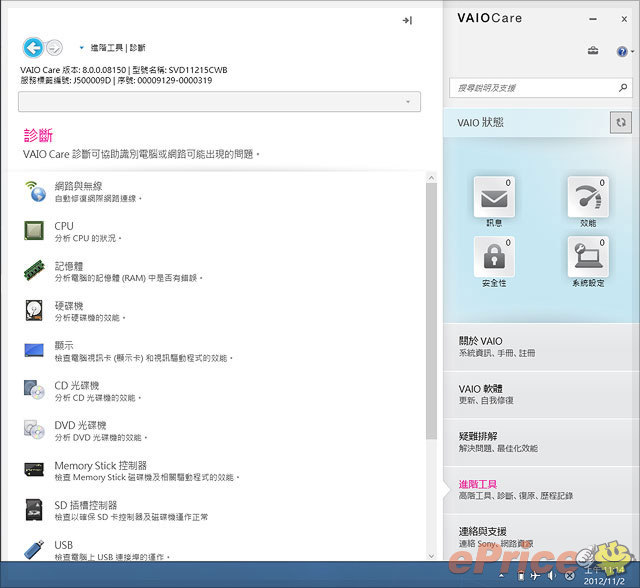
Task: Open the 系統設定 system settings icon
Action: point(587,257)
